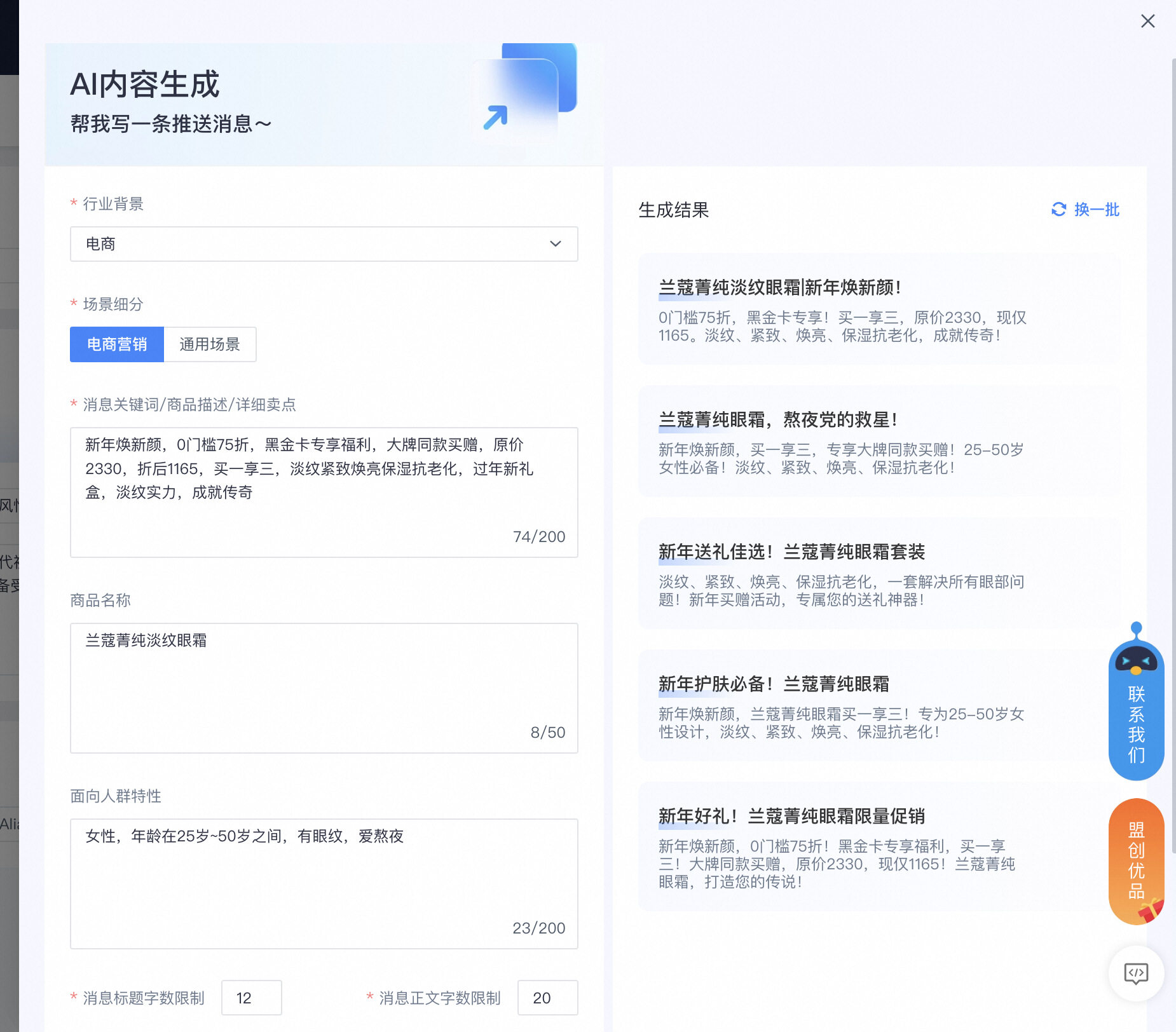The width and height of the screenshot is (1176, 1032).
Task: Click the 换一批 link text
Action: click(1097, 209)
